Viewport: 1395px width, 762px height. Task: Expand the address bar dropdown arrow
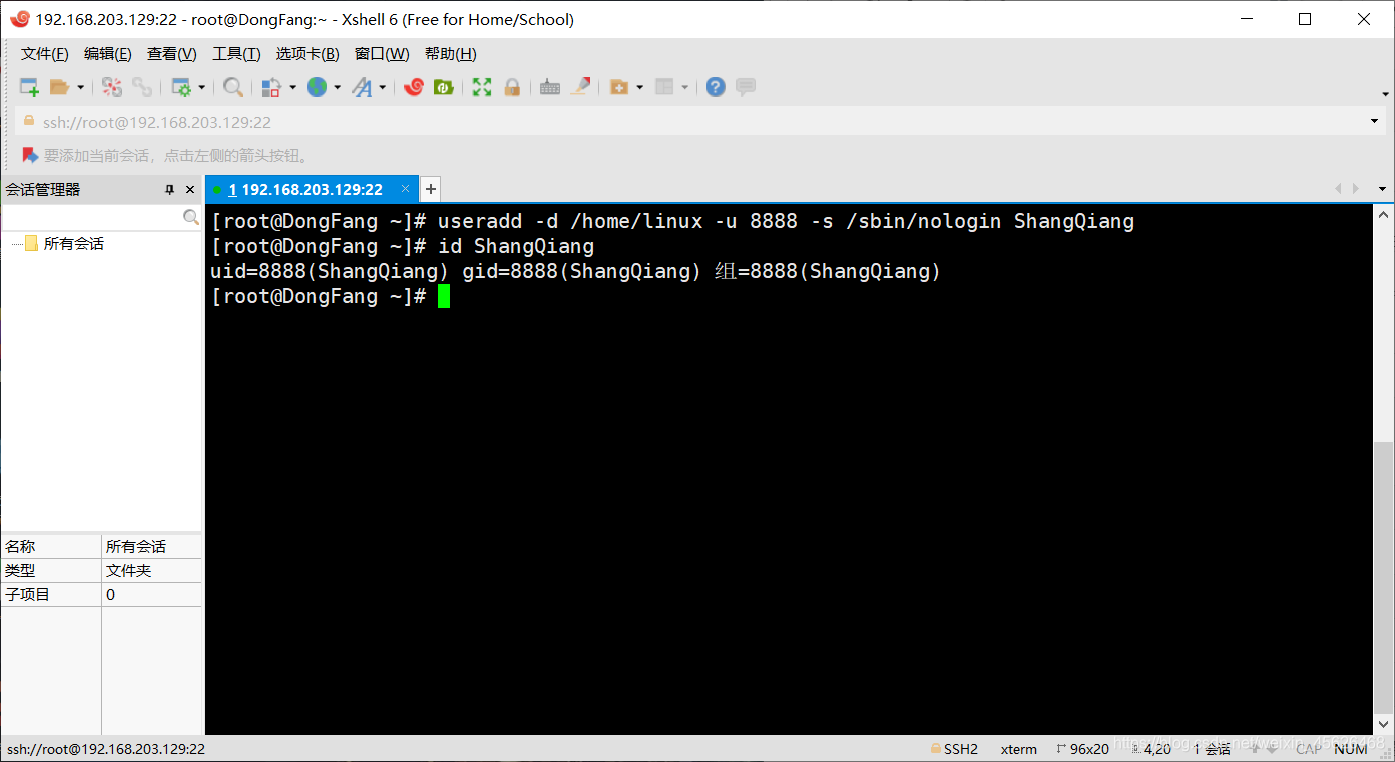[x=1374, y=122]
